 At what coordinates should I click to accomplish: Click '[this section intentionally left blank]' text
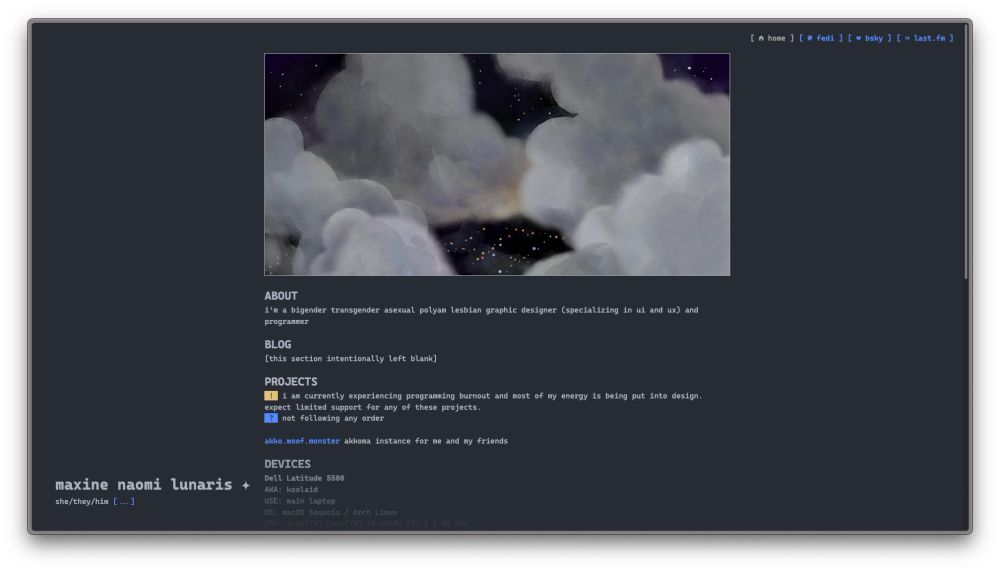coord(351,359)
